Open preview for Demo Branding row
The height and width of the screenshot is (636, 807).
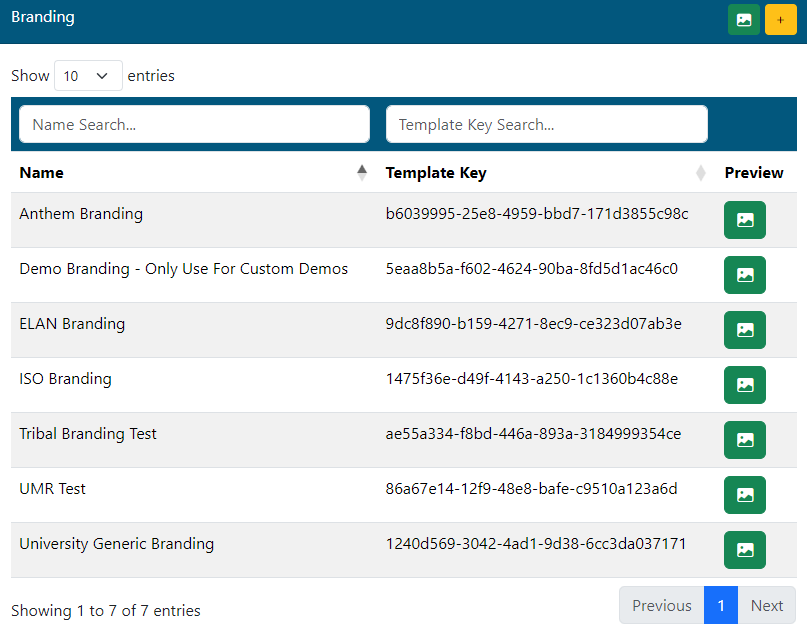[744, 275]
